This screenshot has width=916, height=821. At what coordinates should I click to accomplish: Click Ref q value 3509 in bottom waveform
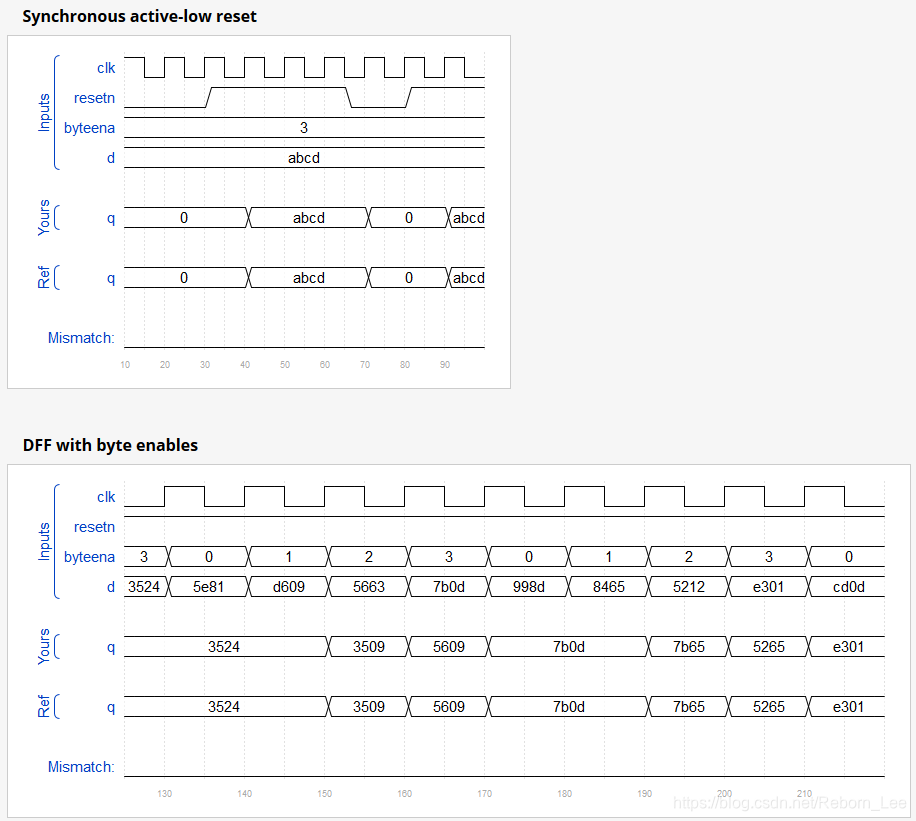click(369, 707)
